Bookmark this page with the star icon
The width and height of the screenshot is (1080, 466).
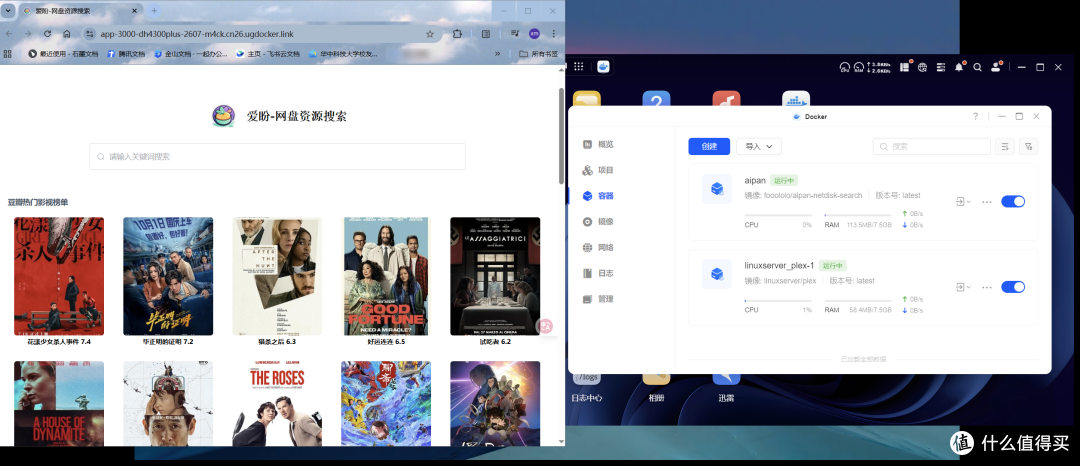(x=430, y=34)
